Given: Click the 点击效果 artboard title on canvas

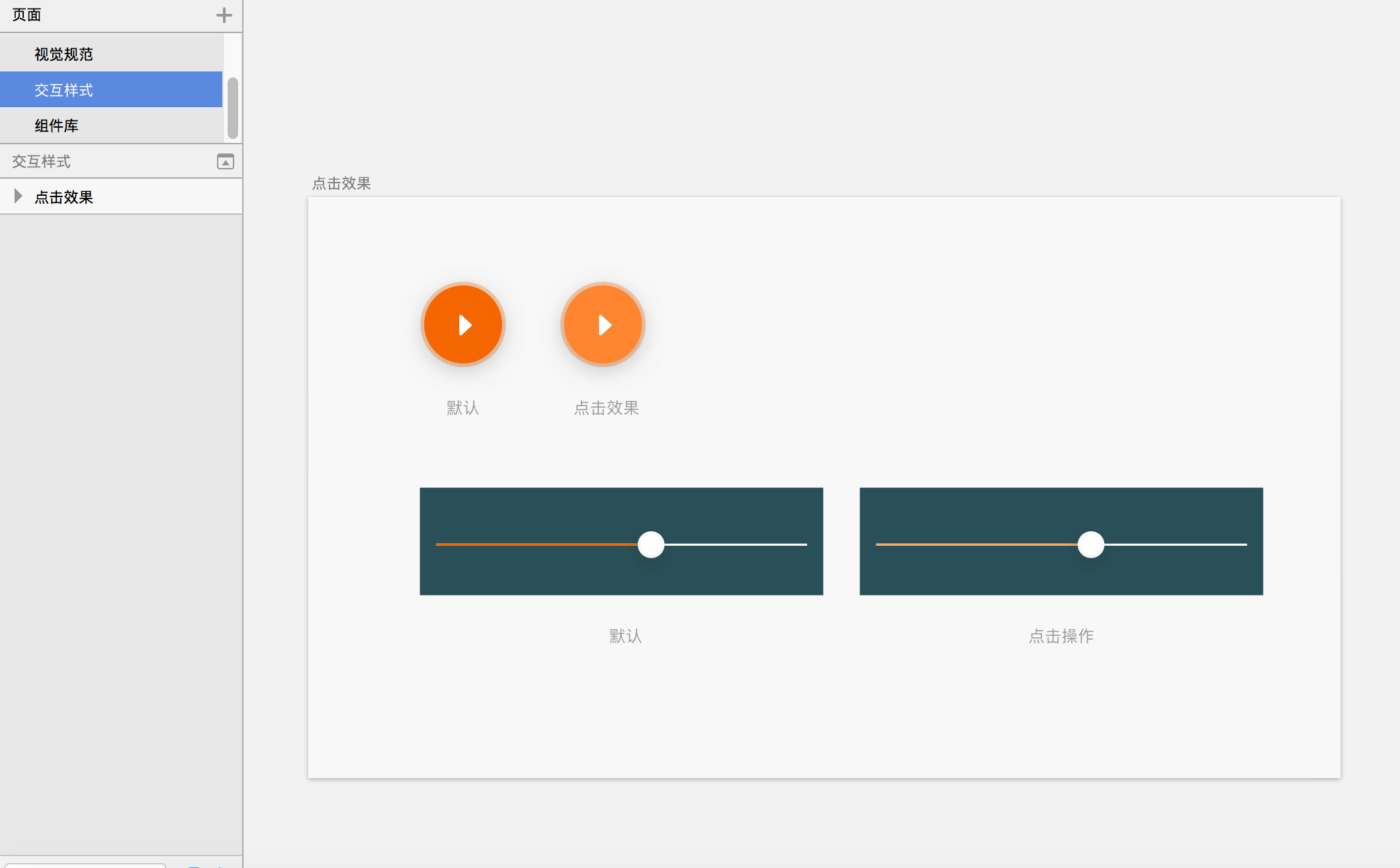Looking at the screenshot, I should (x=341, y=183).
